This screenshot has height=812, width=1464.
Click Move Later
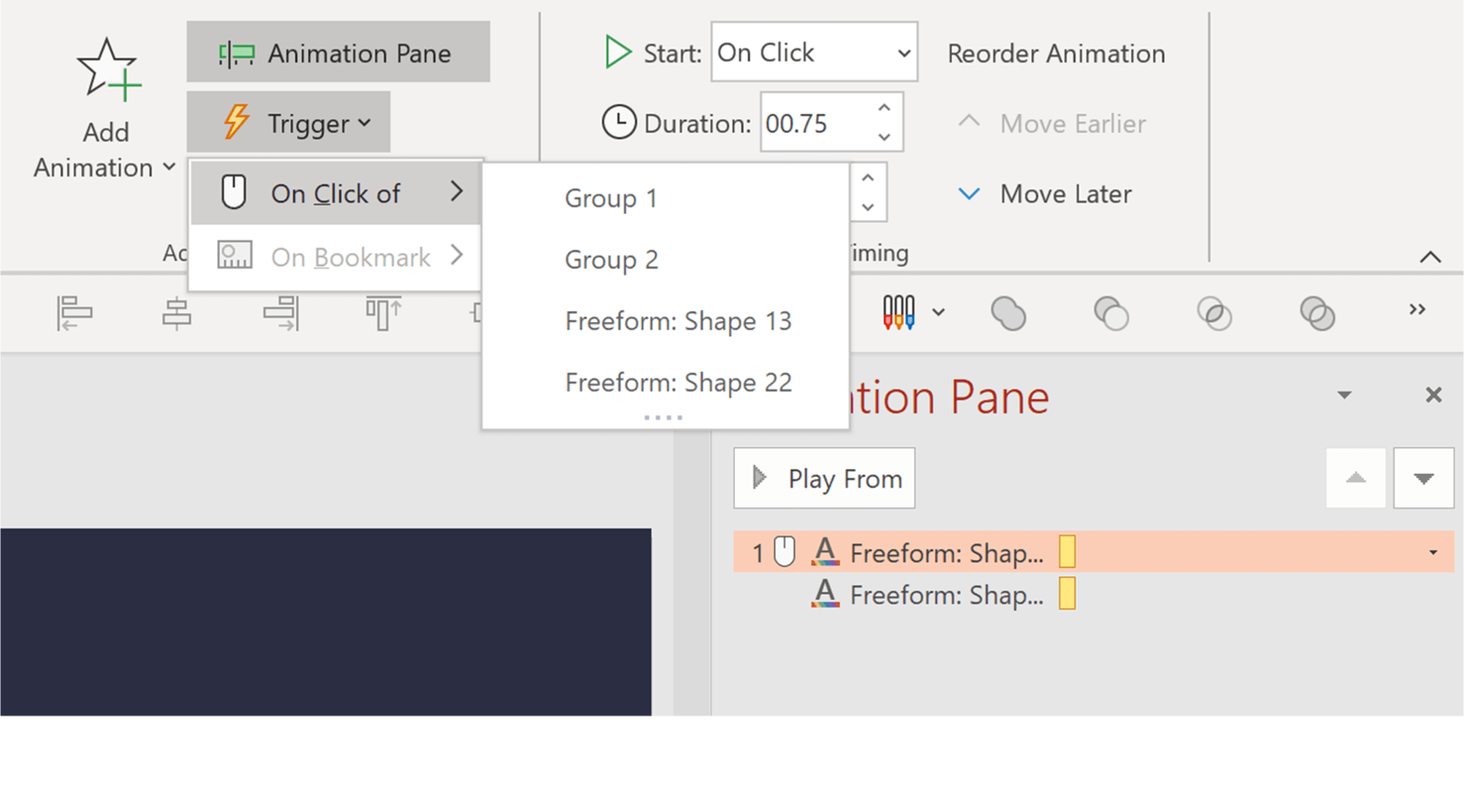(x=1045, y=194)
